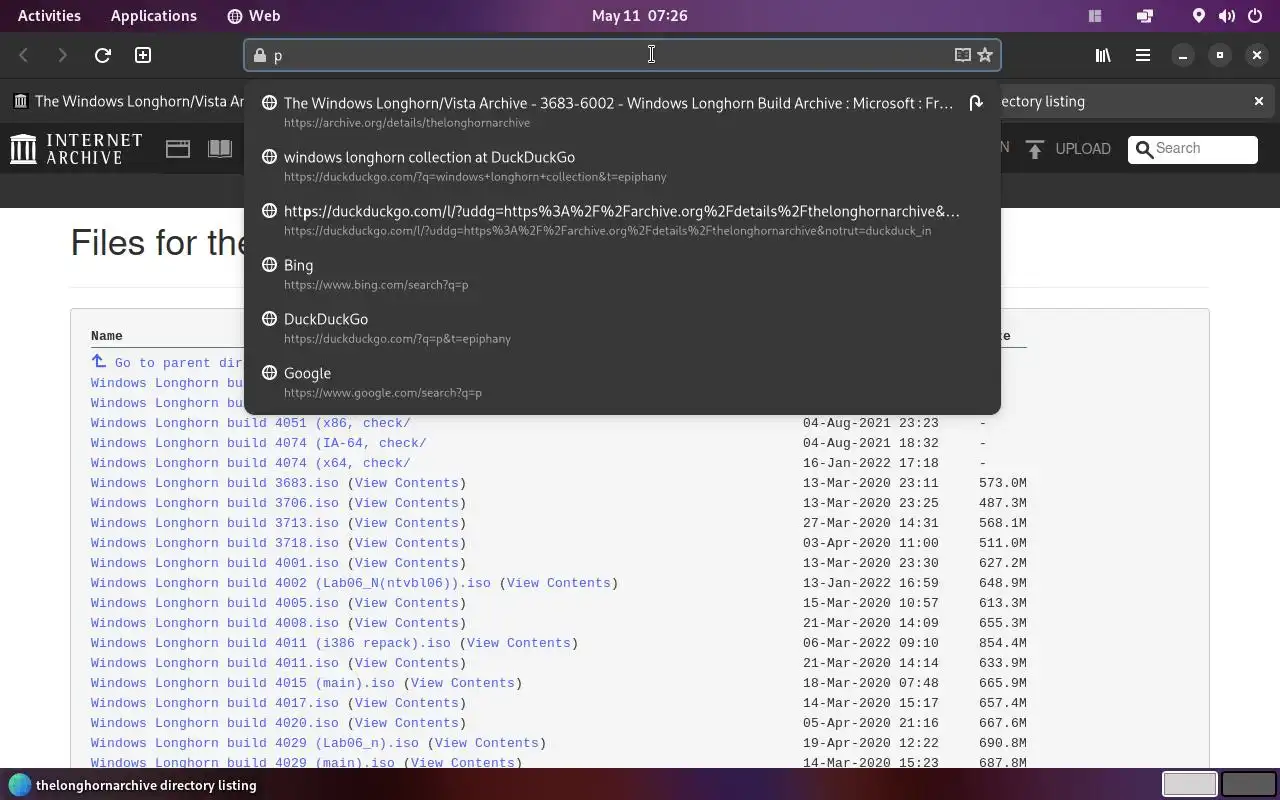Open Windows Longhorn build 4074 (x64, check/
Viewport: 1280px width, 800px height.
click(x=251, y=463)
